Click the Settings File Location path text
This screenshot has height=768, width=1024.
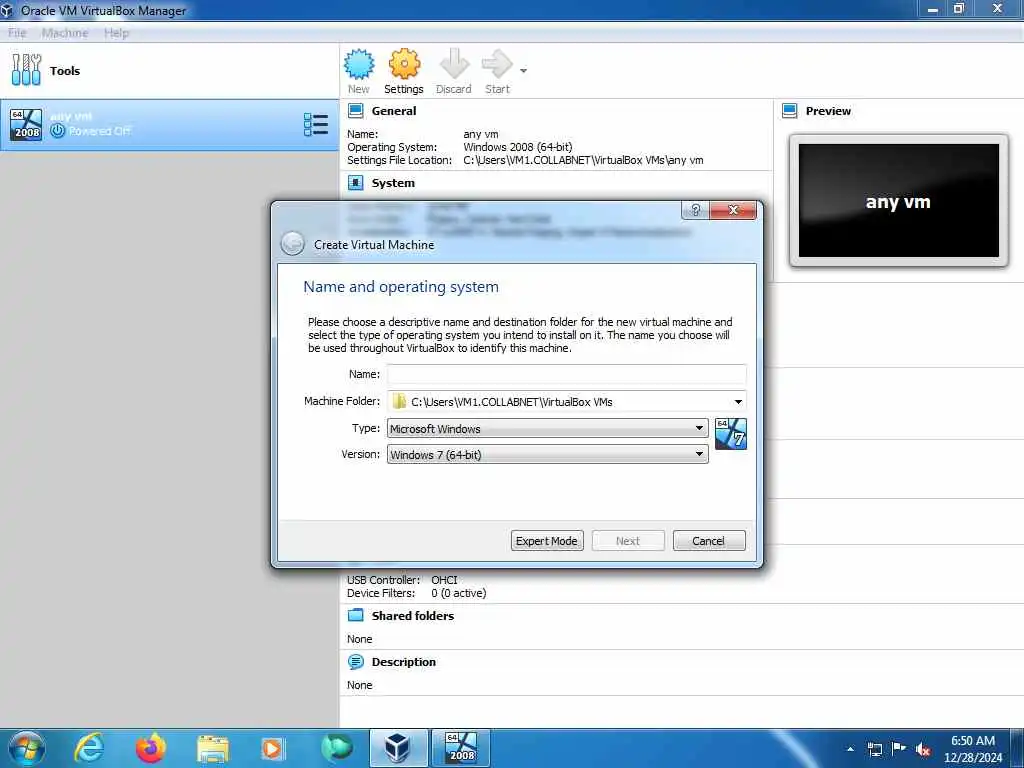point(583,160)
